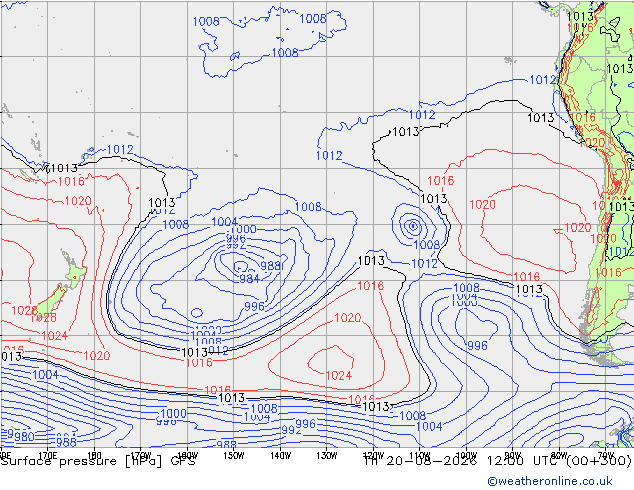Screen dimensions: 634x490
Task: Click the 1024 label inside the closed red high
Action: click(x=339, y=376)
